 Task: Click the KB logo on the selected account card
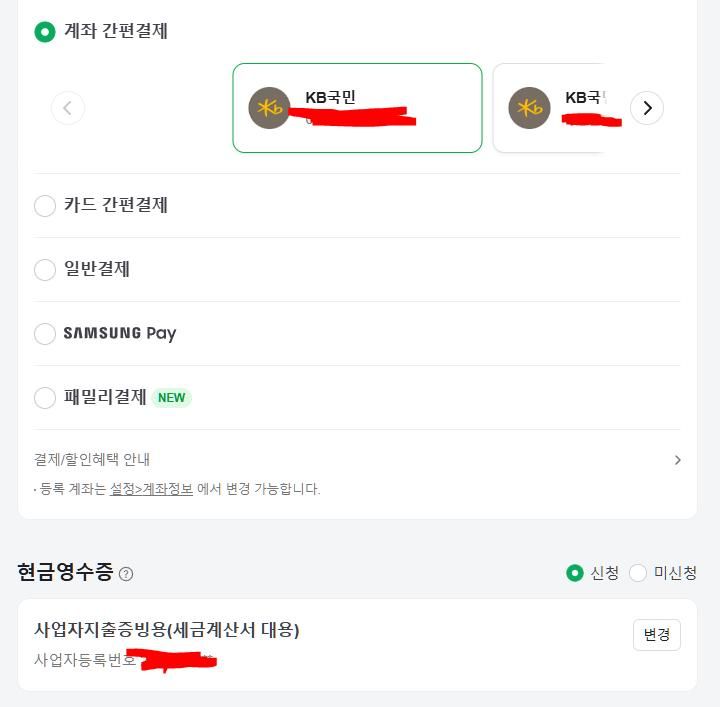269,108
